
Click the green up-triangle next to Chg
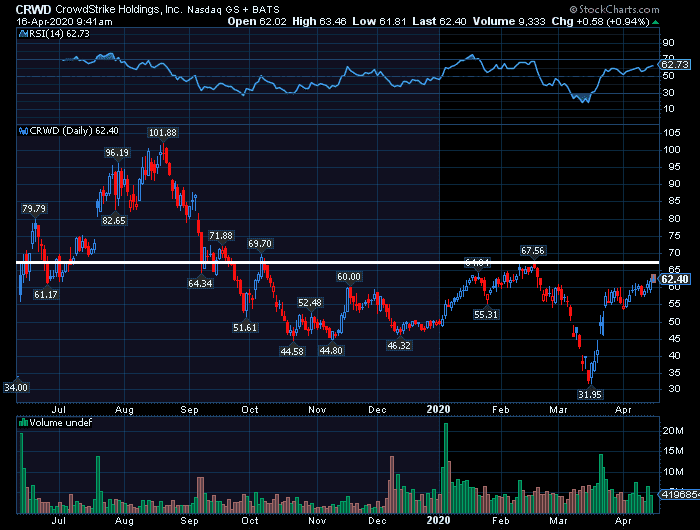click(x=655, y=21)
